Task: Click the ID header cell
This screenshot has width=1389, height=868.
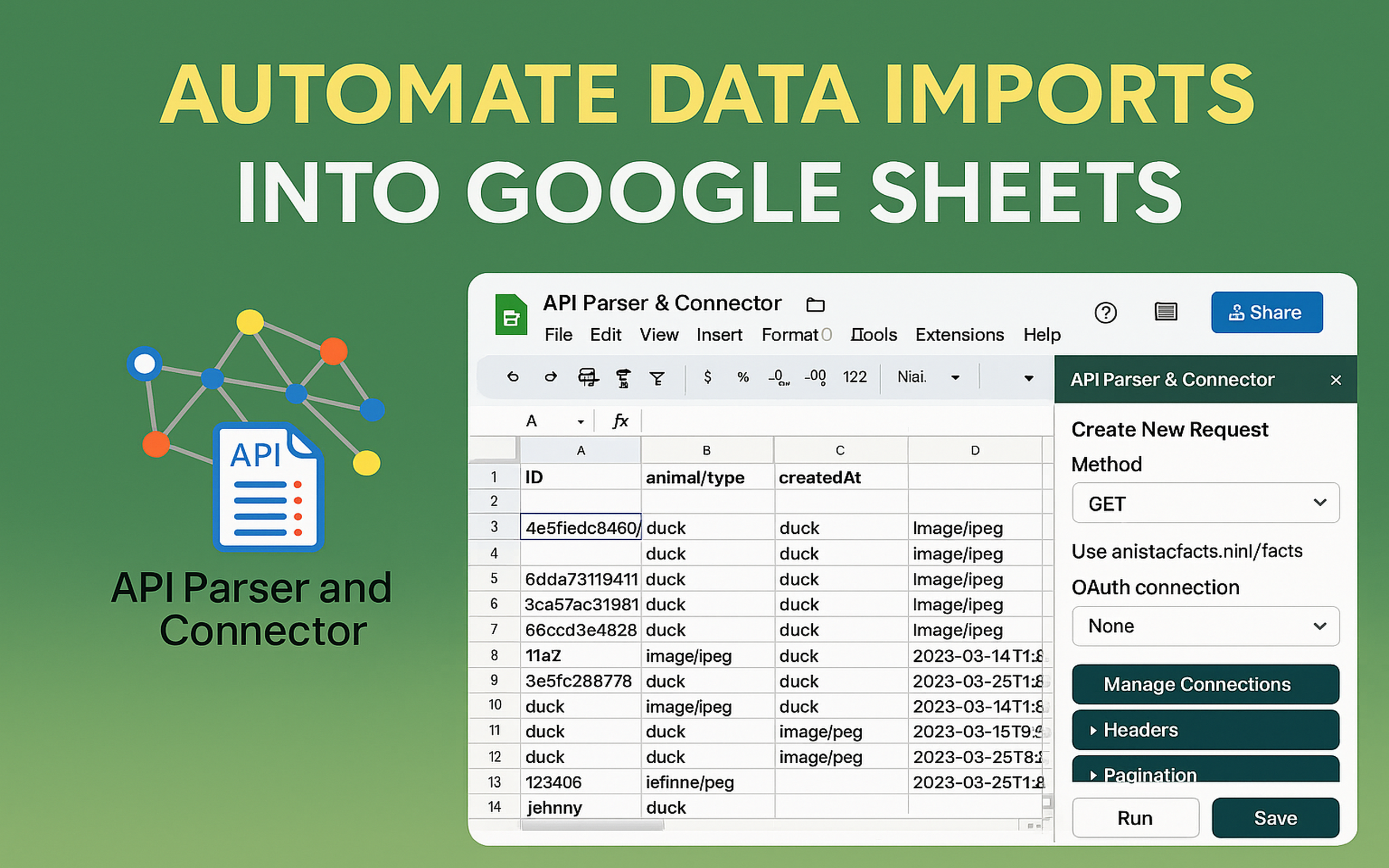Action: pos(580,477)
